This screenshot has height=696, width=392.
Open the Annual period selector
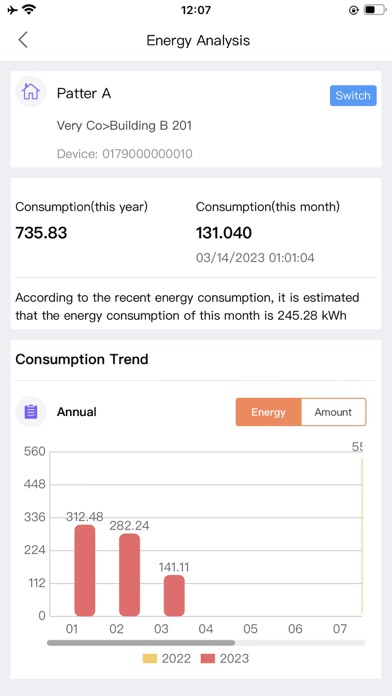coord(76,412)
